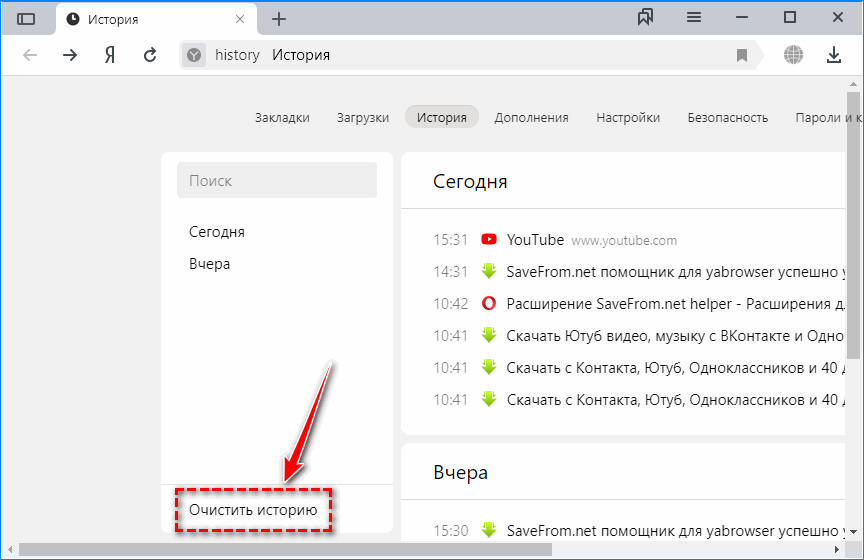The height and width of the screenshot is (560, 864).
Task: Click the scroll up arrow of vertical scrollbar
Action: pos(853,84)
